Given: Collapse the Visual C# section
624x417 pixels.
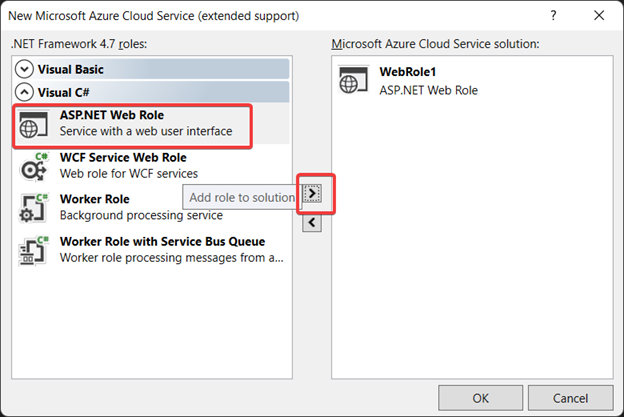Looking at the screenshot, I should coord(27,93).
